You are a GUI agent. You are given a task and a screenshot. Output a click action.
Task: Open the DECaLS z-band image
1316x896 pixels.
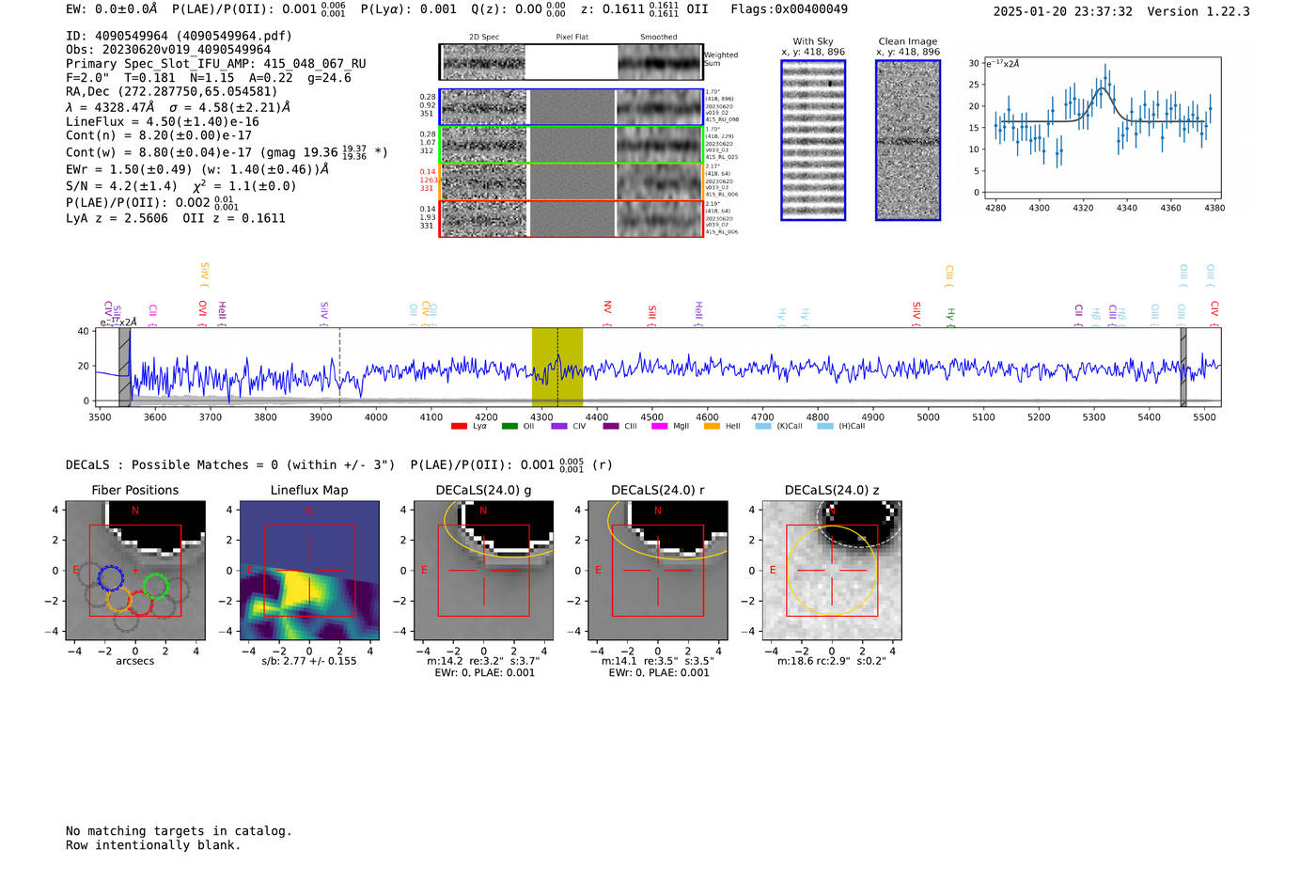tap(831, 571)
